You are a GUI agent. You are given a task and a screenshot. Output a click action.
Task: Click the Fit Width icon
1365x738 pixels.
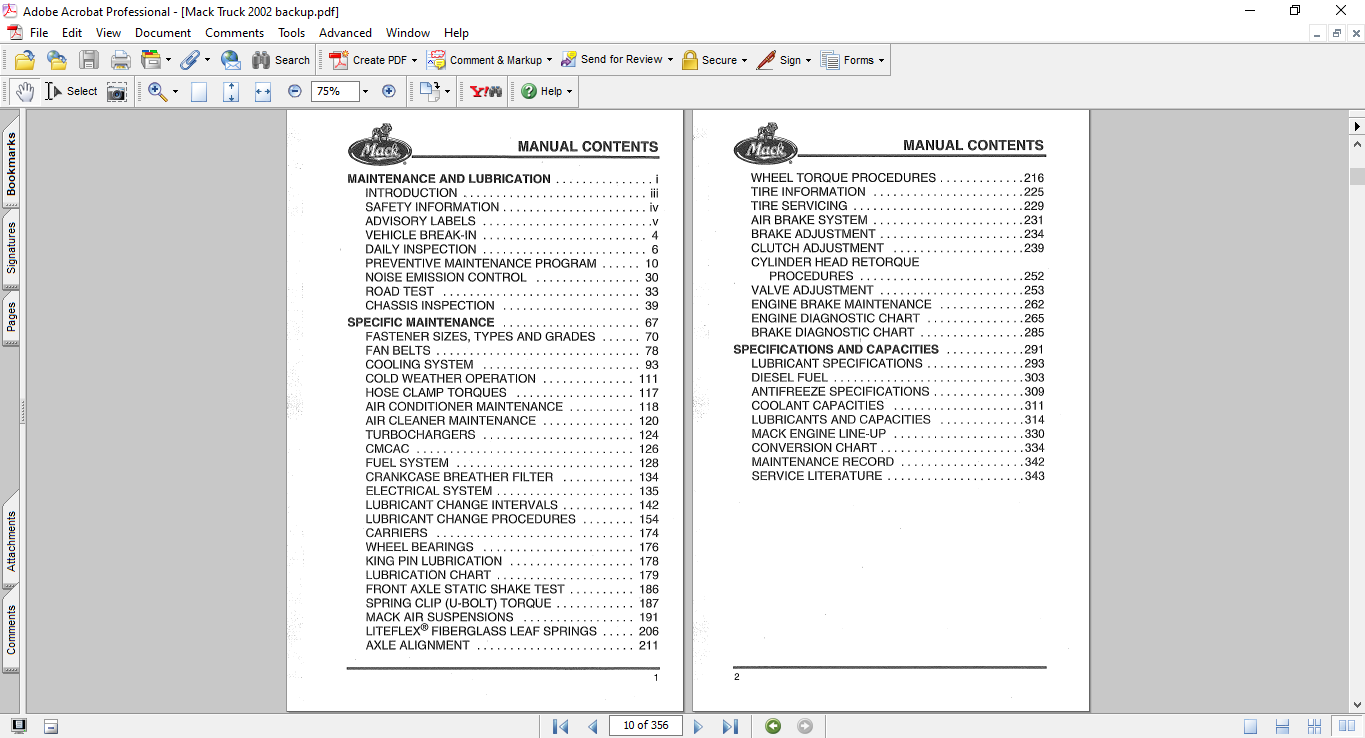pos(263,91)
